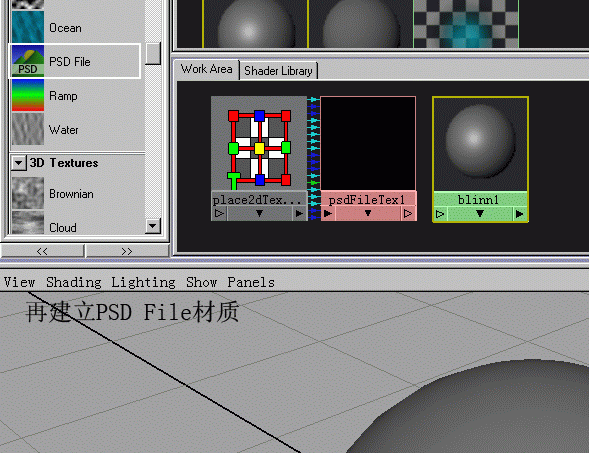Click the Ocean label
Screen dimensions: 589x453
(x=65, y=28)
